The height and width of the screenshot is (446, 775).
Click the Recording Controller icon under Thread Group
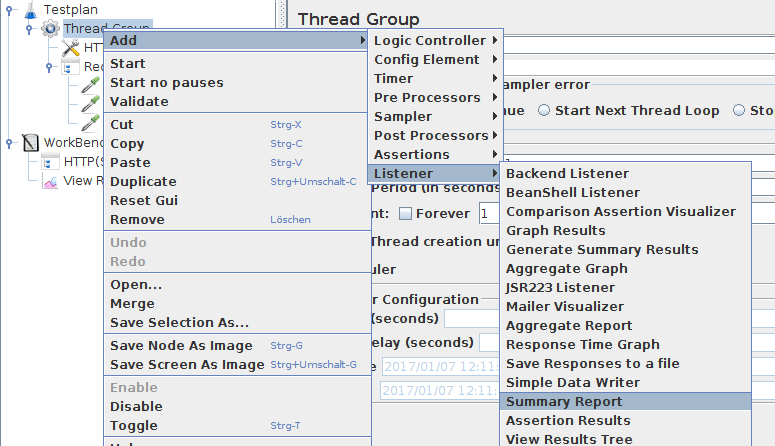pos(70,67)
